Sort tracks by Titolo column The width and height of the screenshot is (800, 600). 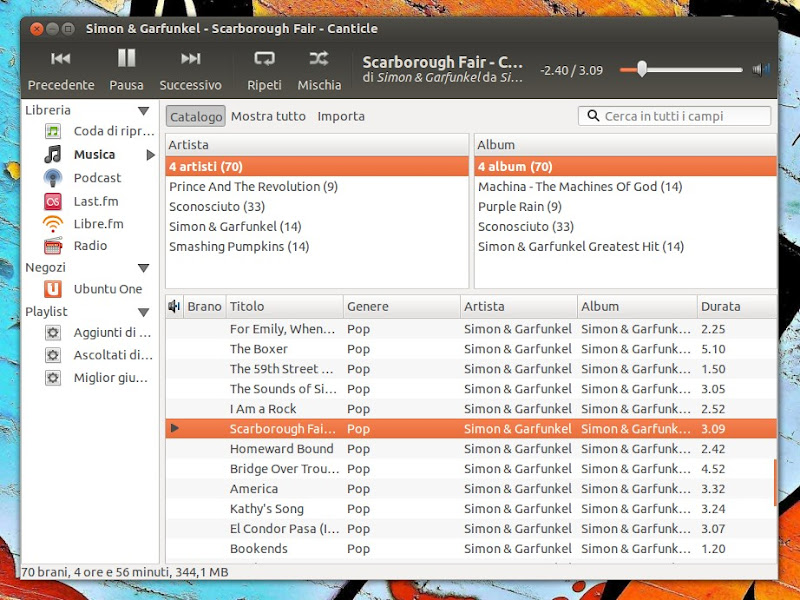(284, 306)
